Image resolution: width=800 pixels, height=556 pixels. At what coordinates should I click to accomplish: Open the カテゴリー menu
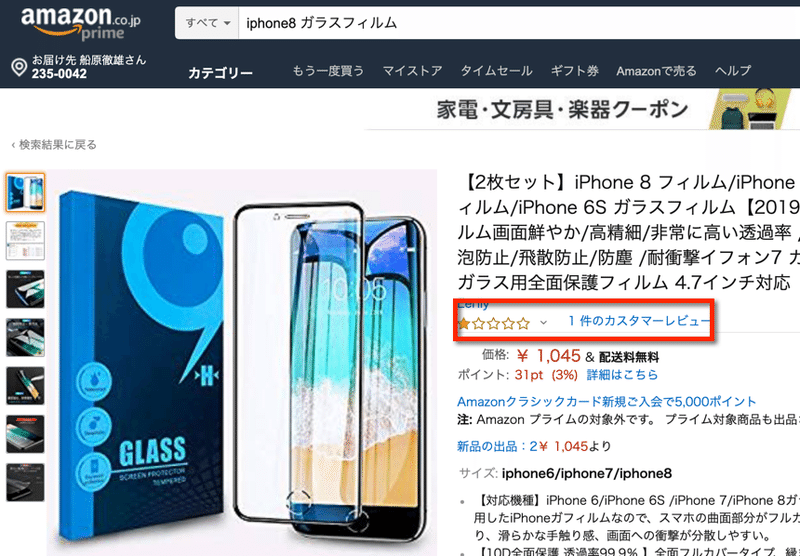pos(220,73)
